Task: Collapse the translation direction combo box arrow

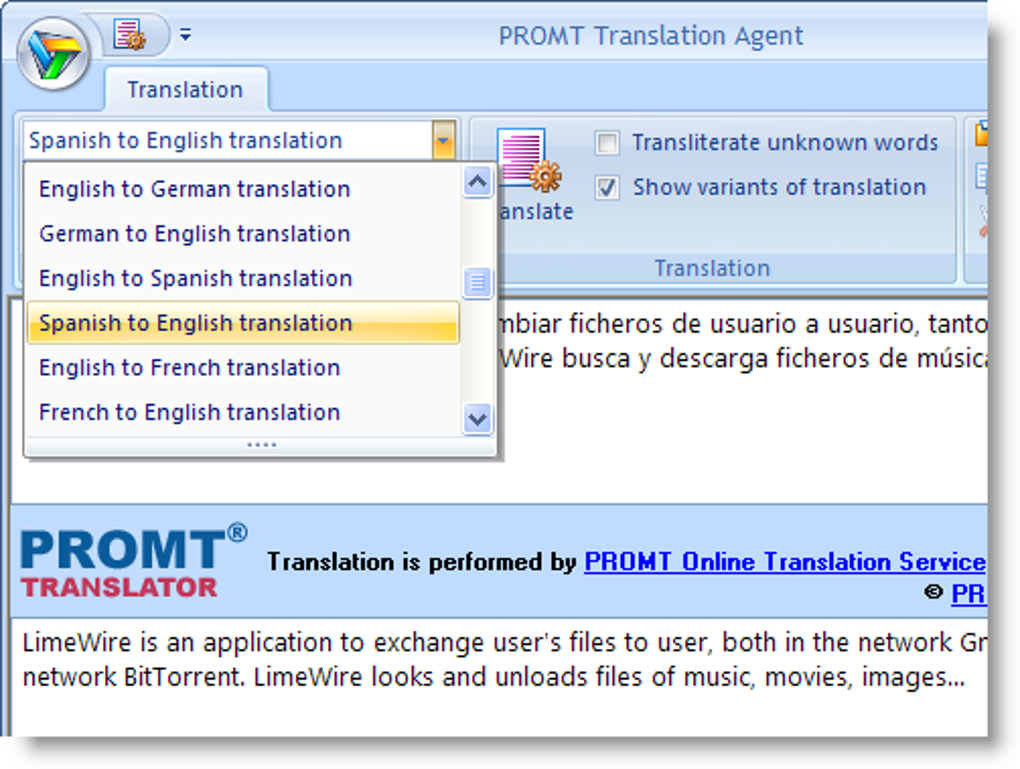Action: point(444,140)
